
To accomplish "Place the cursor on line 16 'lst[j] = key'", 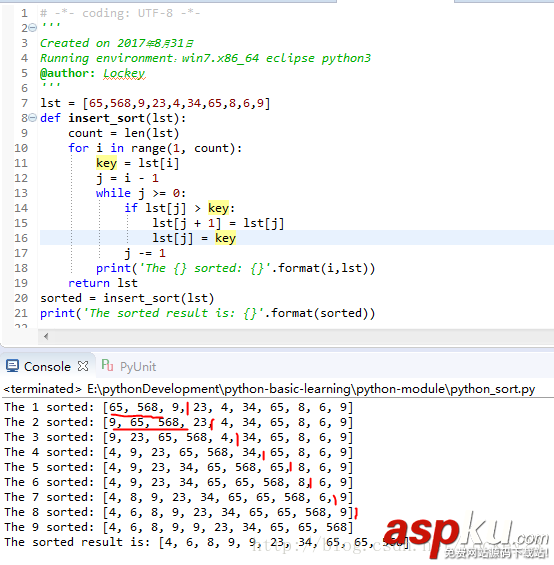I will click(x=194, y=238).
